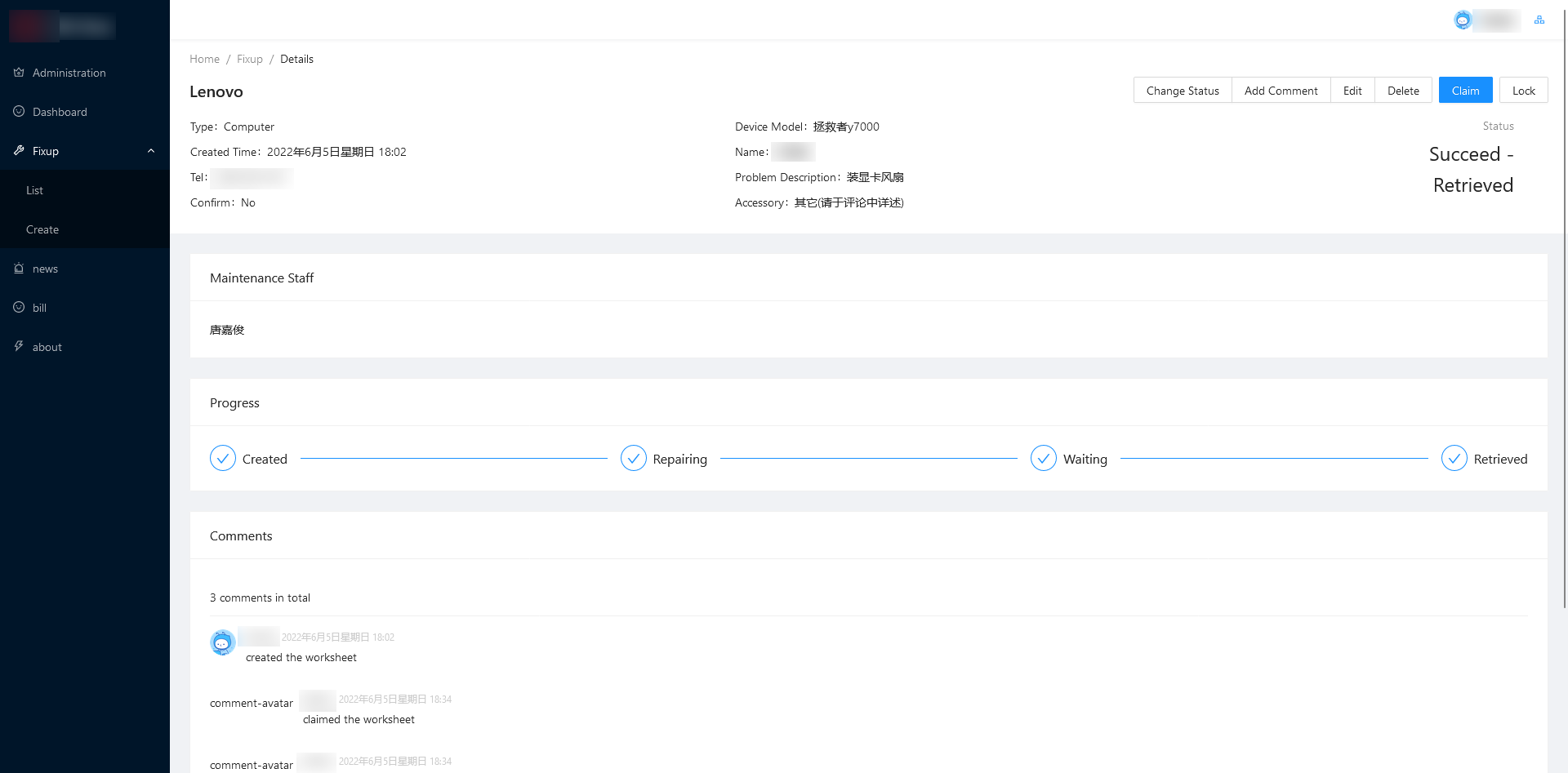The height and width of the screenshot is (773, 1568).
Task: Click the 'Succeed - Retrieved' status text
Action: click(x=1472, y=170)
